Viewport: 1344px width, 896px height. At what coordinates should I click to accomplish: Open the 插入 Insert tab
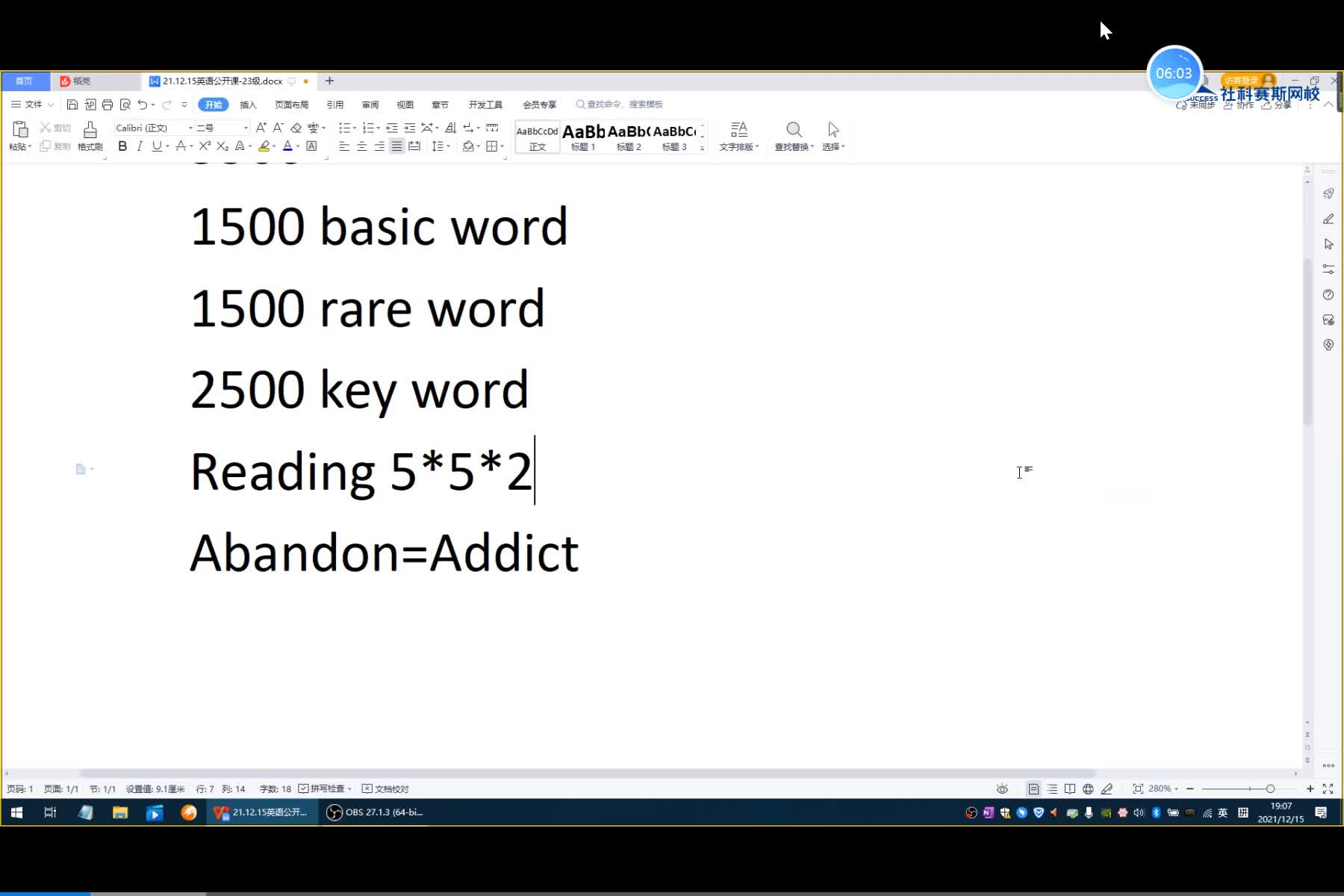(248, 105)
